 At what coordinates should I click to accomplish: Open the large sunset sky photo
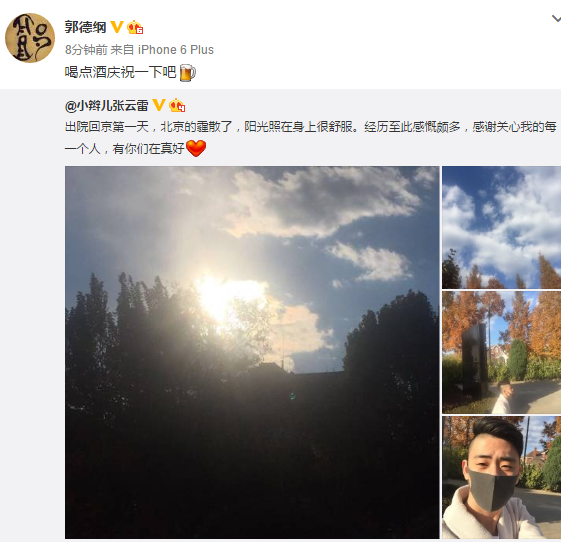252,352
